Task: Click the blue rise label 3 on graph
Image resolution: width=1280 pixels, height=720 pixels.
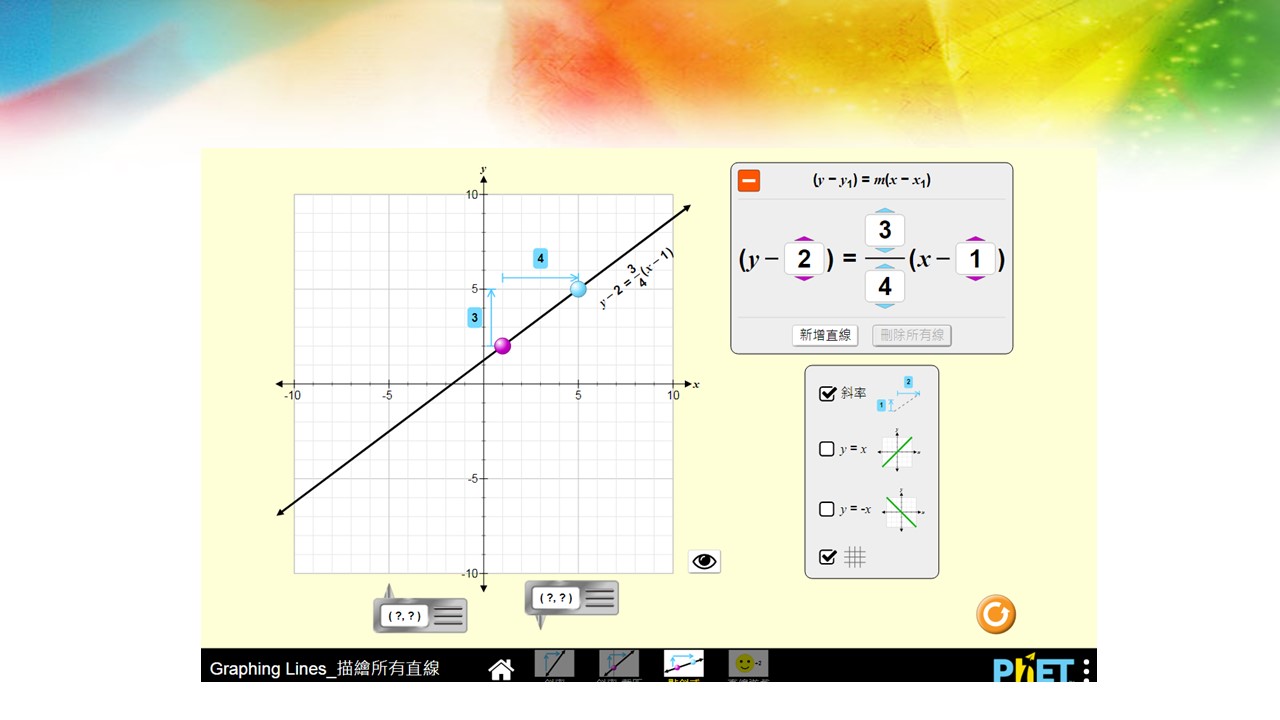Action: tap(475, 318)
